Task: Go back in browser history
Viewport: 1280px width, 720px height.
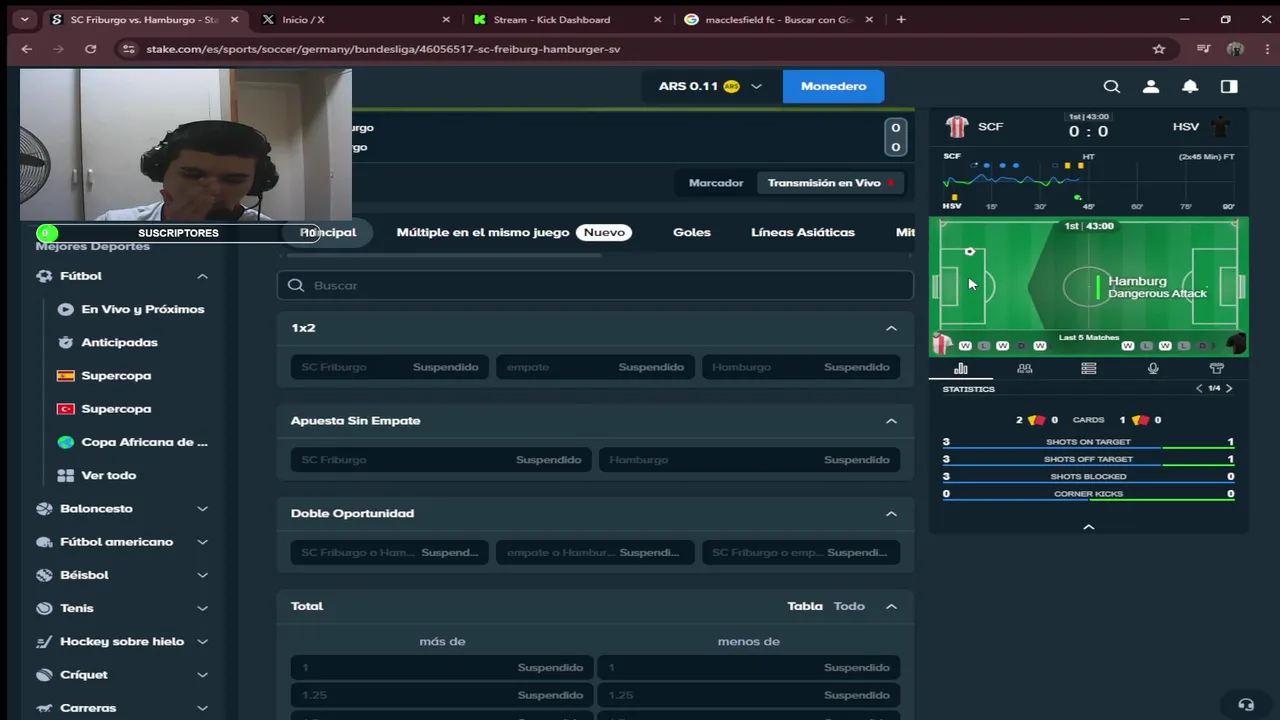Action: click(27, 49)
